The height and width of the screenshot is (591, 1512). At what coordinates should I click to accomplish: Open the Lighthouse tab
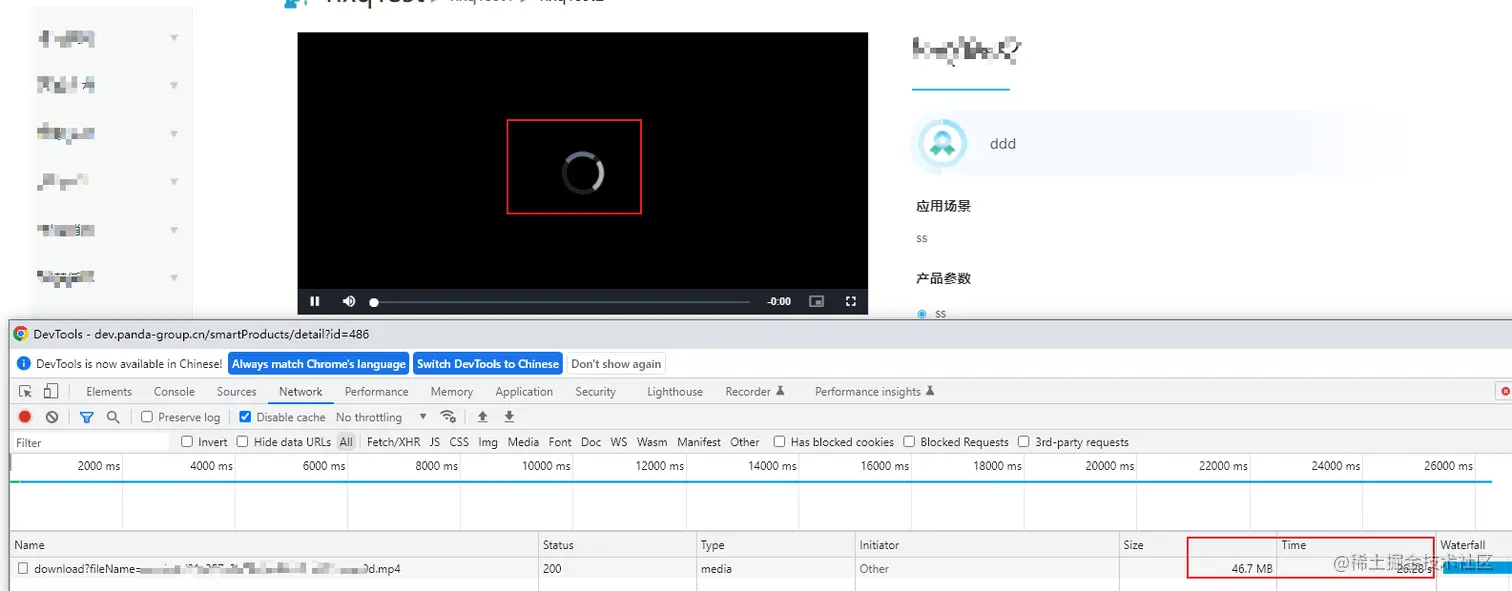(675, 392)
